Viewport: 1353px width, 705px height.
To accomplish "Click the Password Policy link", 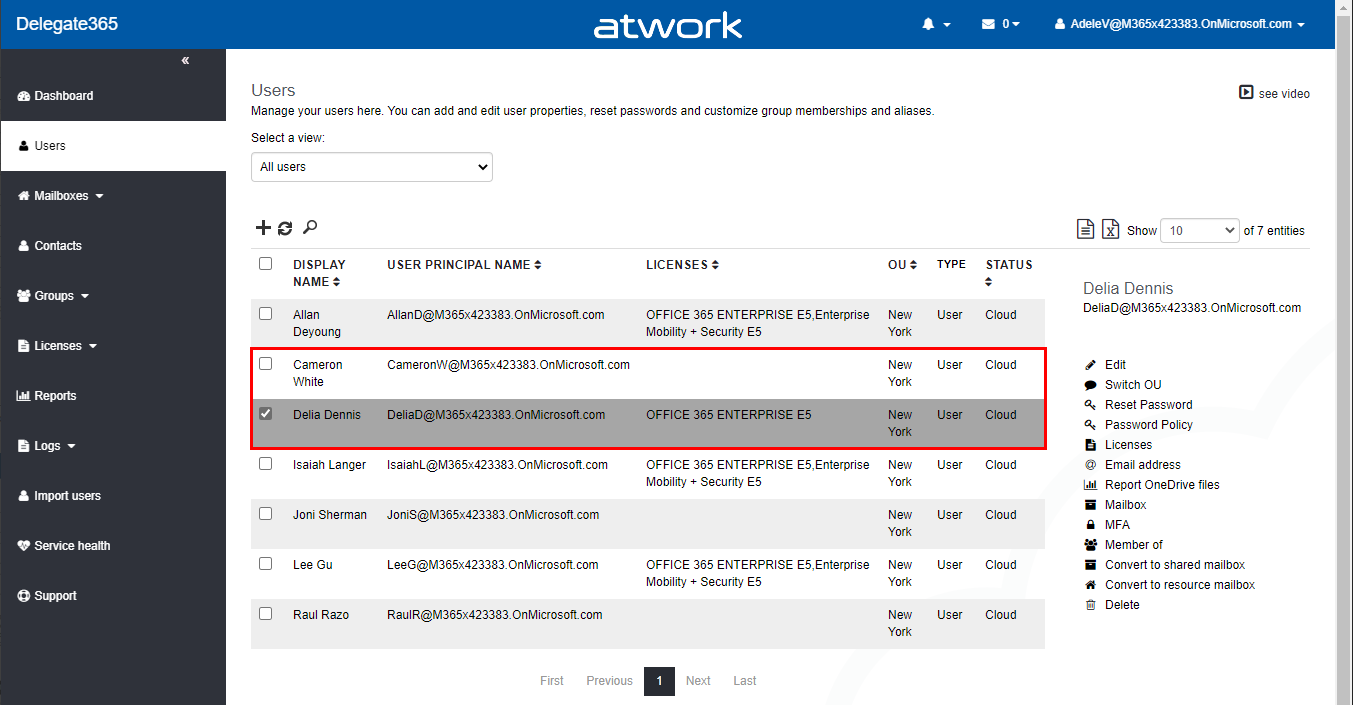I will click(1148, 425).
